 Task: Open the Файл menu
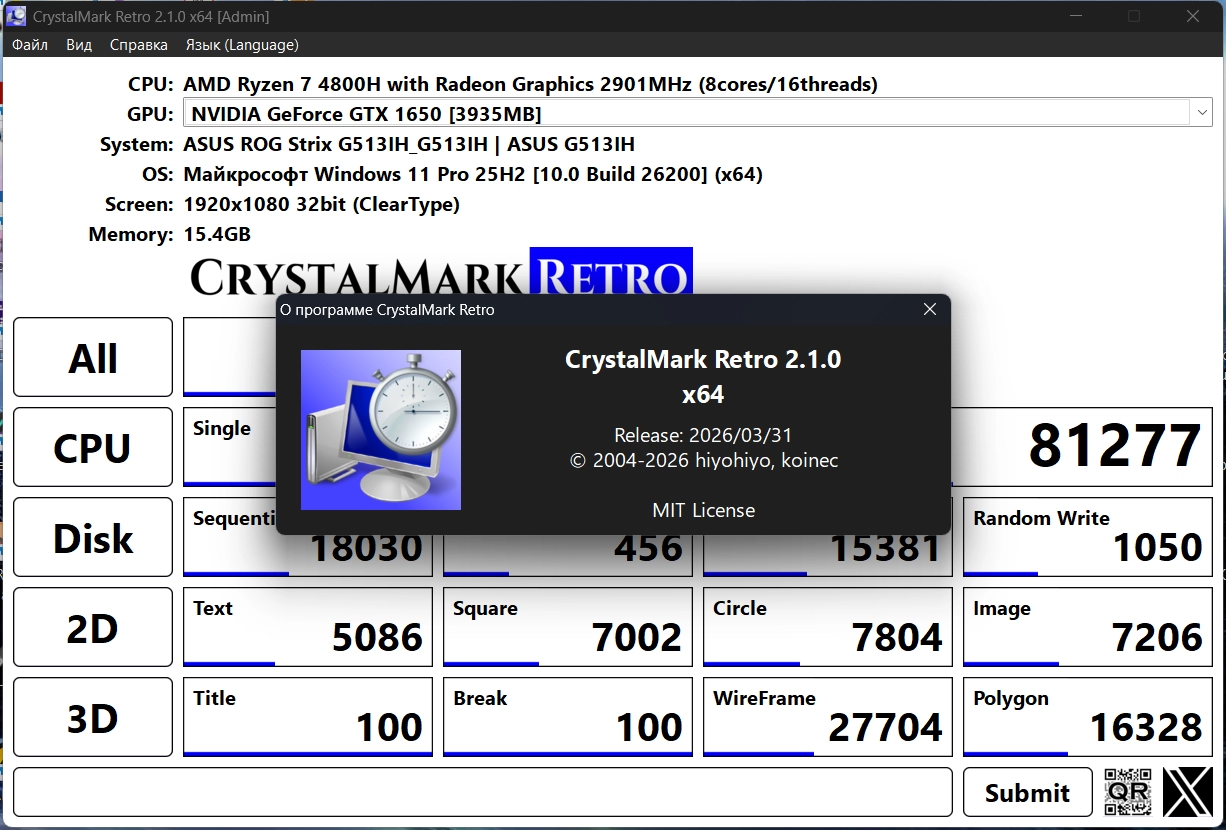point(30,45)
